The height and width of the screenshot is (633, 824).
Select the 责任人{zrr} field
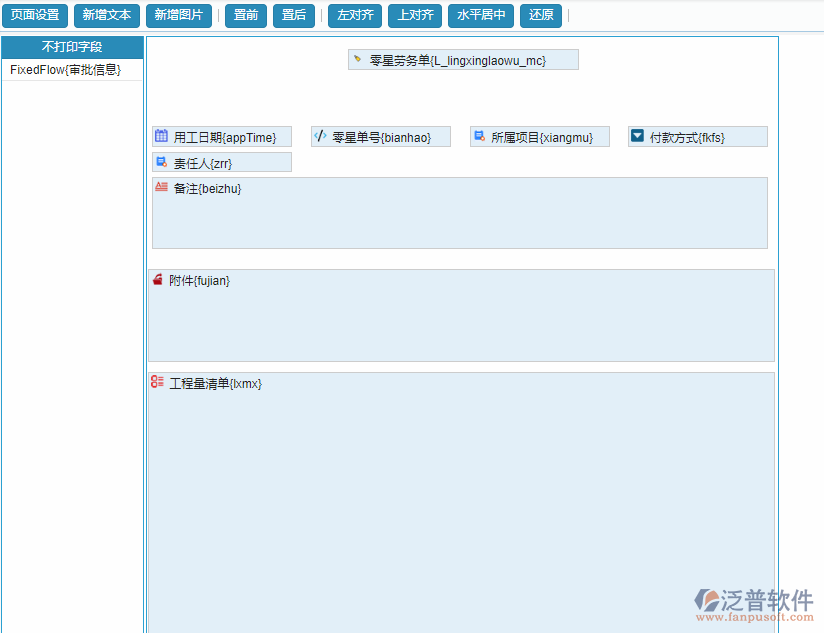(x=222, y=162)
